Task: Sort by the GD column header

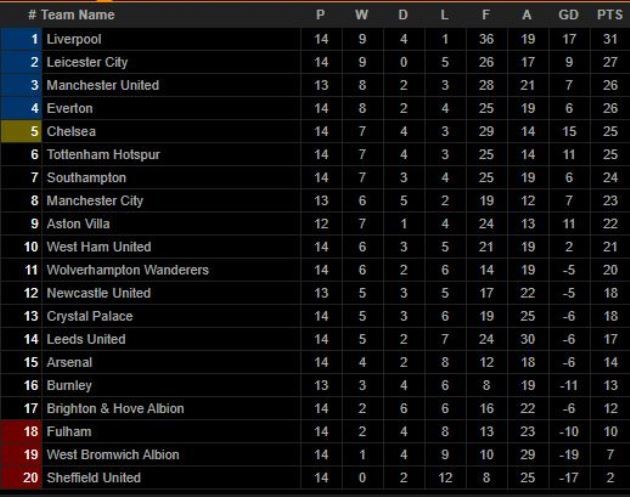Action: point(569,15)
